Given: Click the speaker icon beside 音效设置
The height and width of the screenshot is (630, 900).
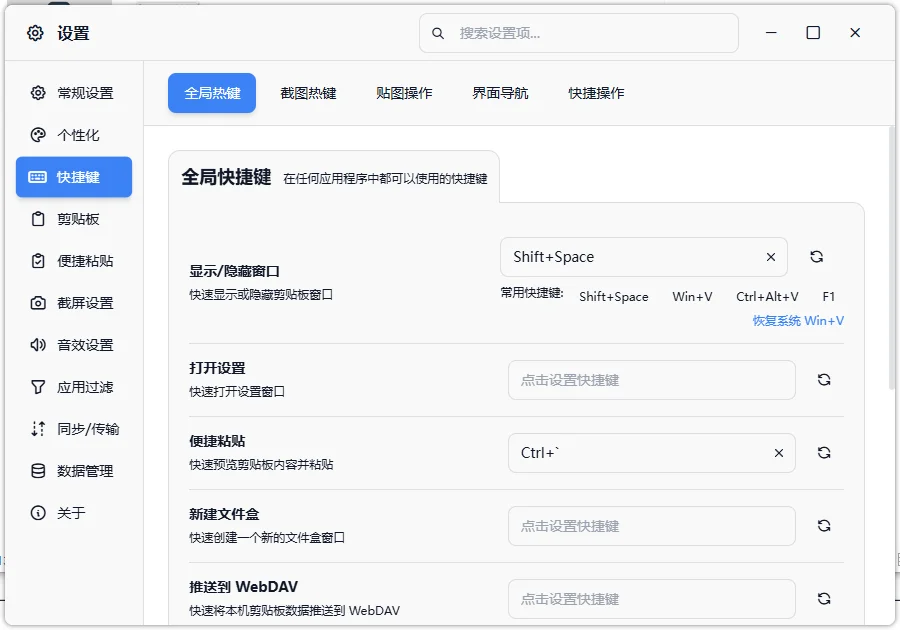Looking at the screenshot, I should (38, 345).
